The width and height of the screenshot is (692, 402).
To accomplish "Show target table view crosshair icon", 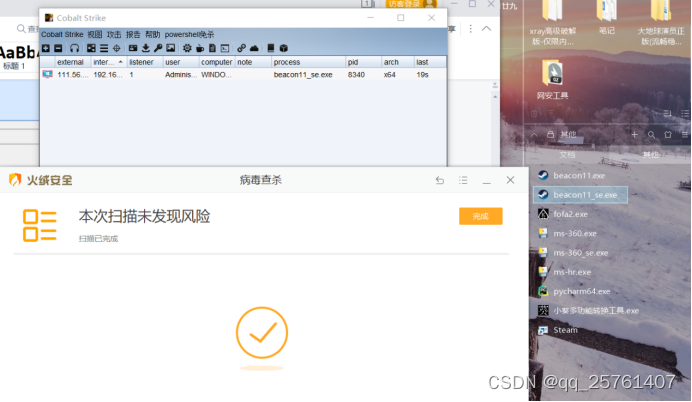I will (x=117, y=48).
